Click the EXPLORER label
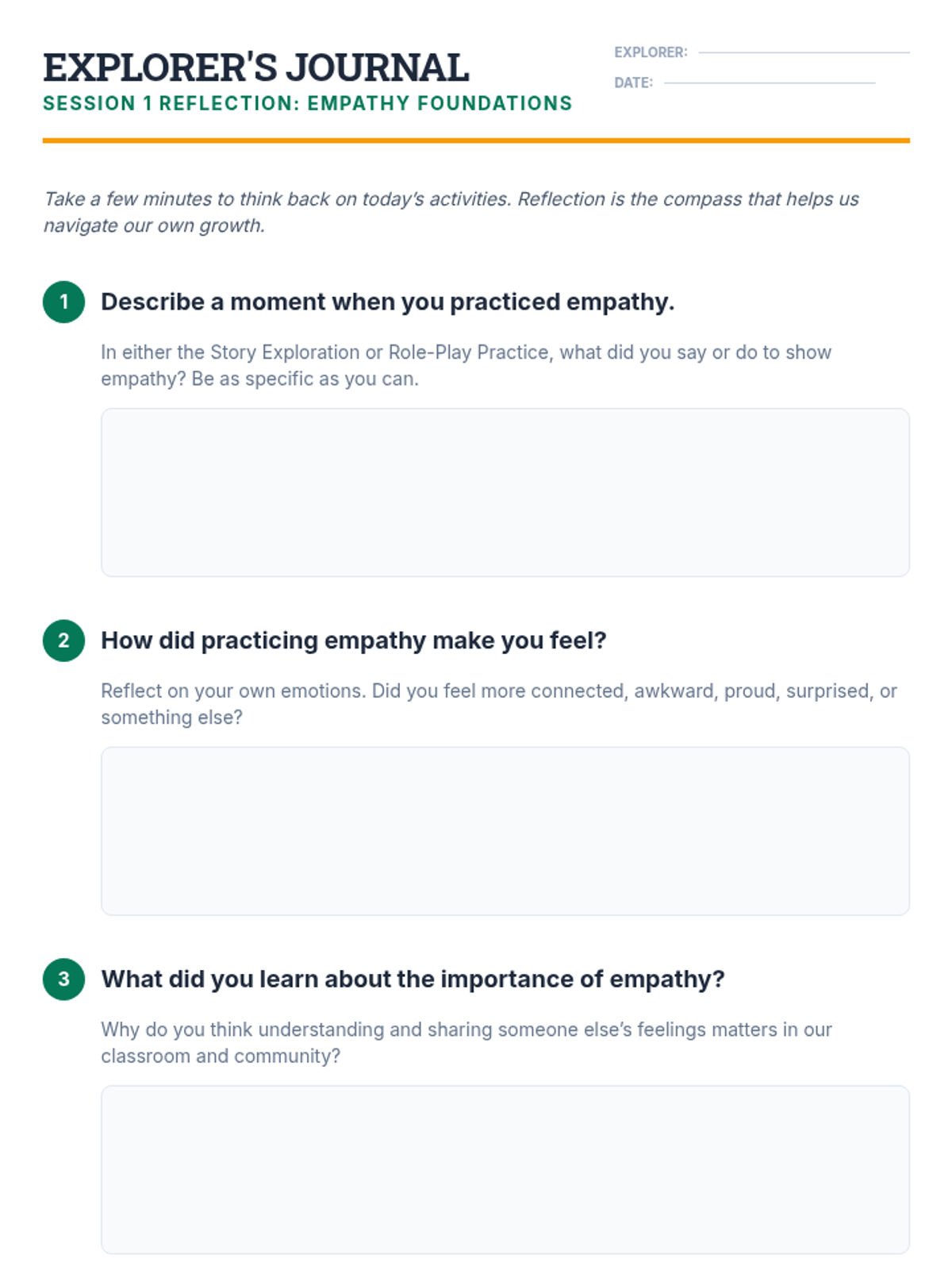This screenshot has height=1270, width=952. [x=651, y=52]
